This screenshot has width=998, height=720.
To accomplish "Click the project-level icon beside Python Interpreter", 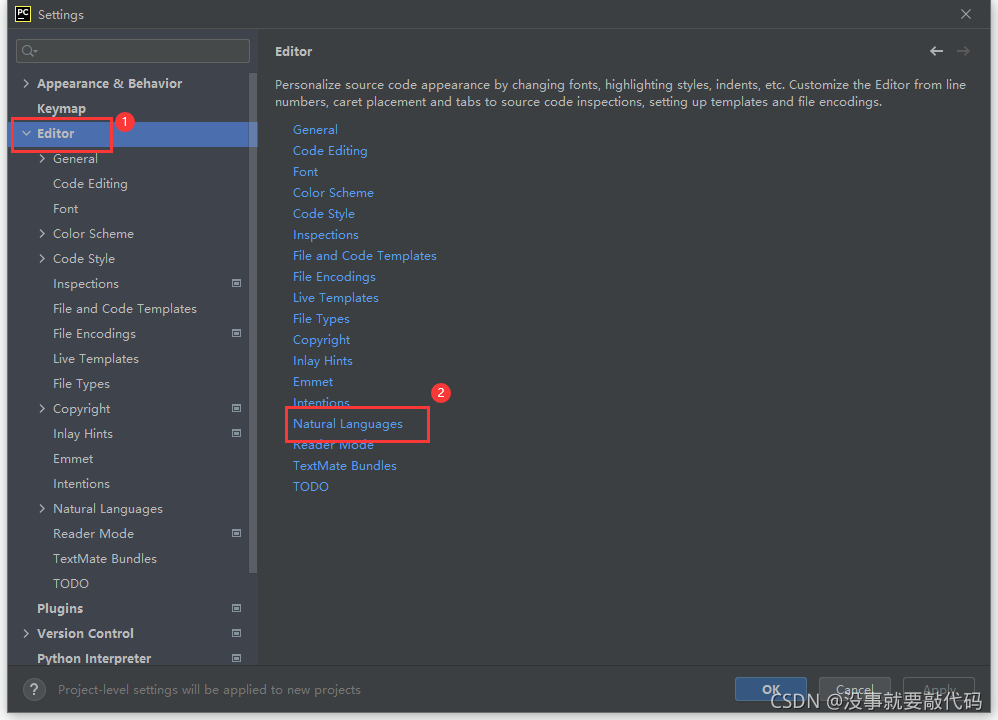I will click(x=236, y=658).
